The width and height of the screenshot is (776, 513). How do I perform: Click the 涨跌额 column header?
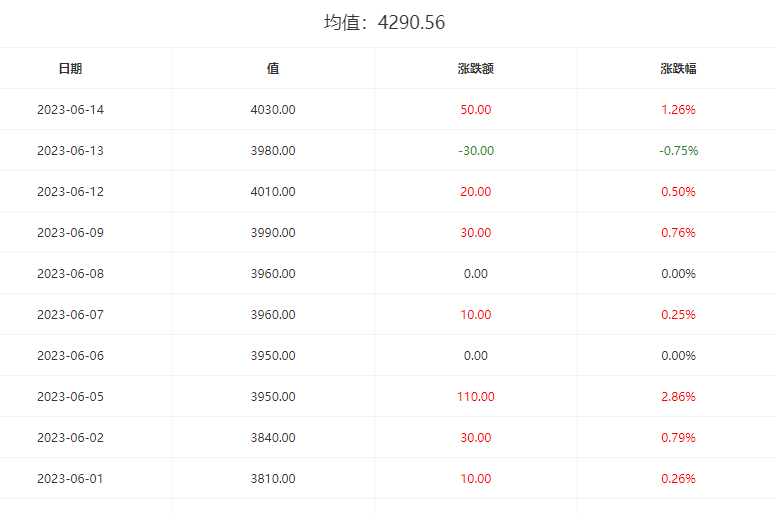point(476,69)
